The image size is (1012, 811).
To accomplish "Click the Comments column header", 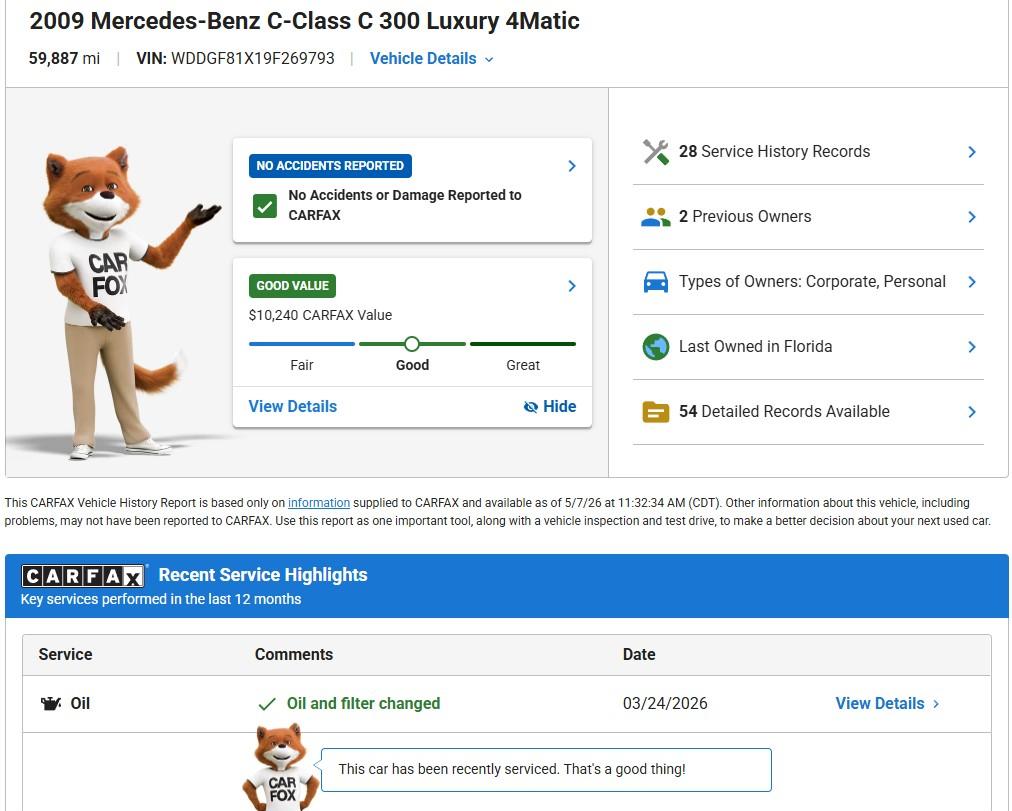I will 294,654.
